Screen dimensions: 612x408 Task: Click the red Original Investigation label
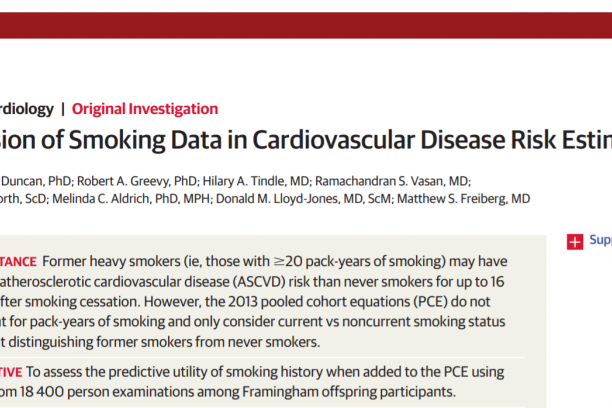(x=145, y=109)
